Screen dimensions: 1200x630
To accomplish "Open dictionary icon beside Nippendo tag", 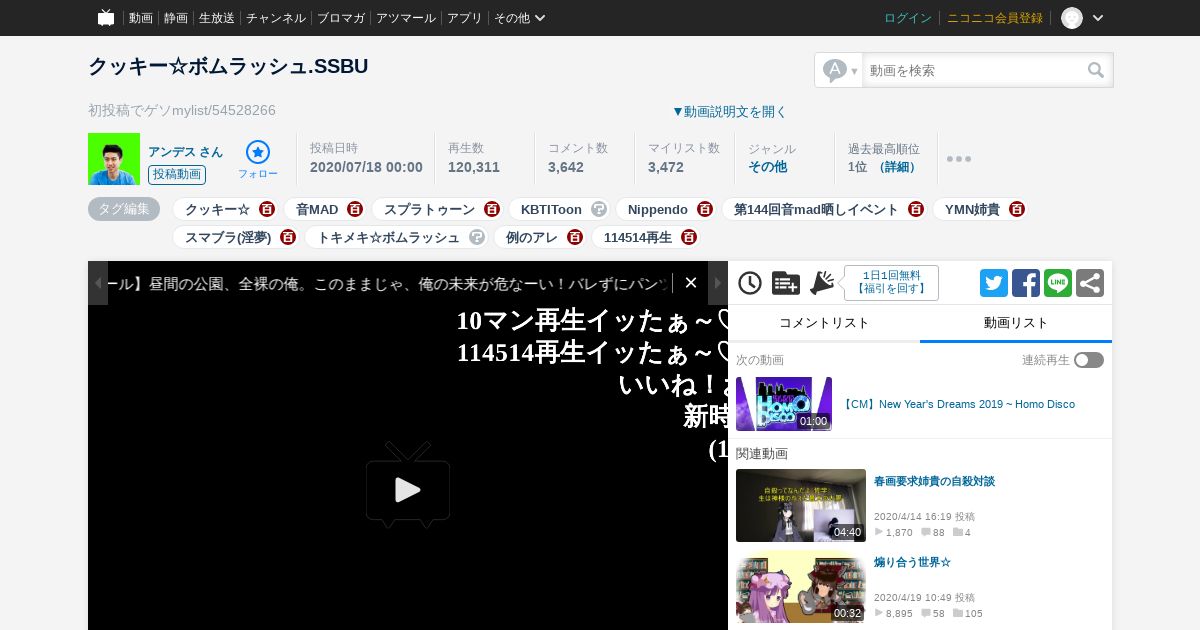I will coord(705,209).
